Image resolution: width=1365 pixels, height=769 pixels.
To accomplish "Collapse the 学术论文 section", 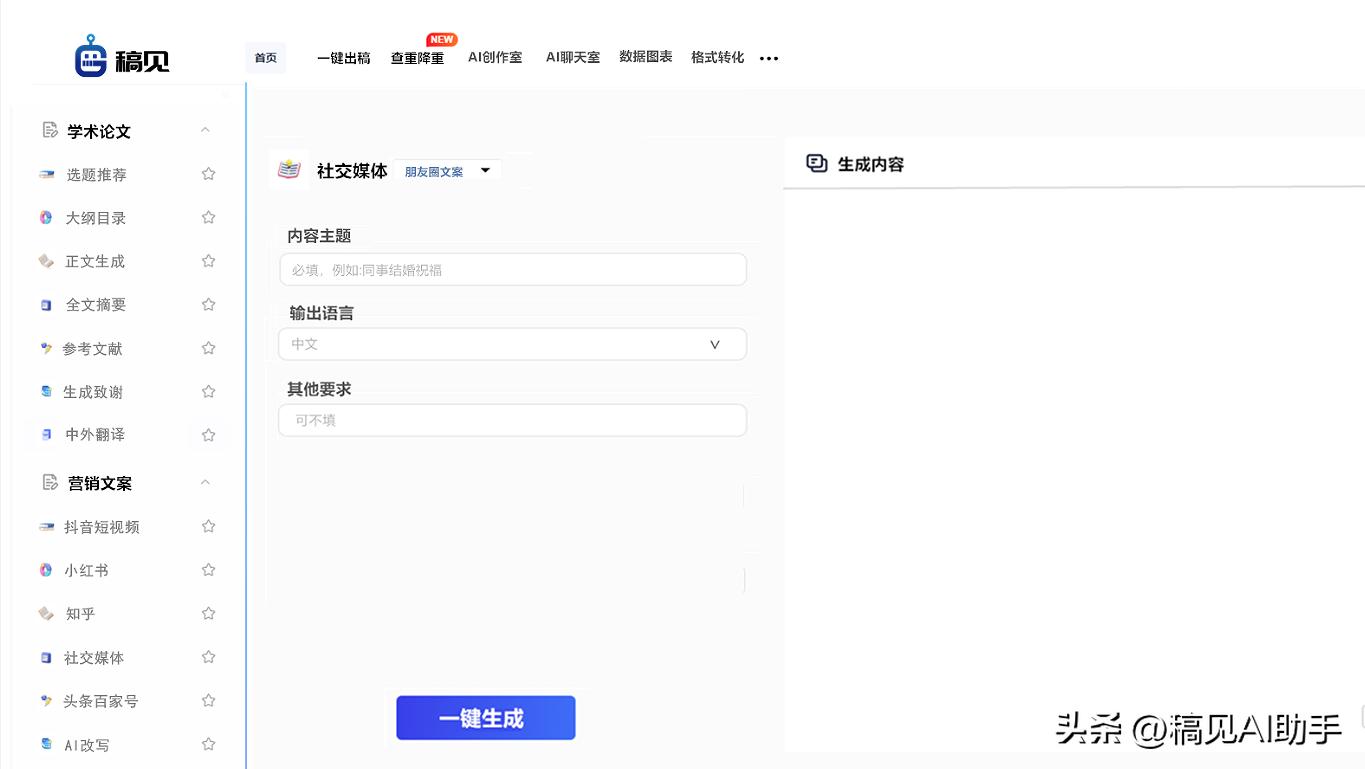I will point(205,130).
